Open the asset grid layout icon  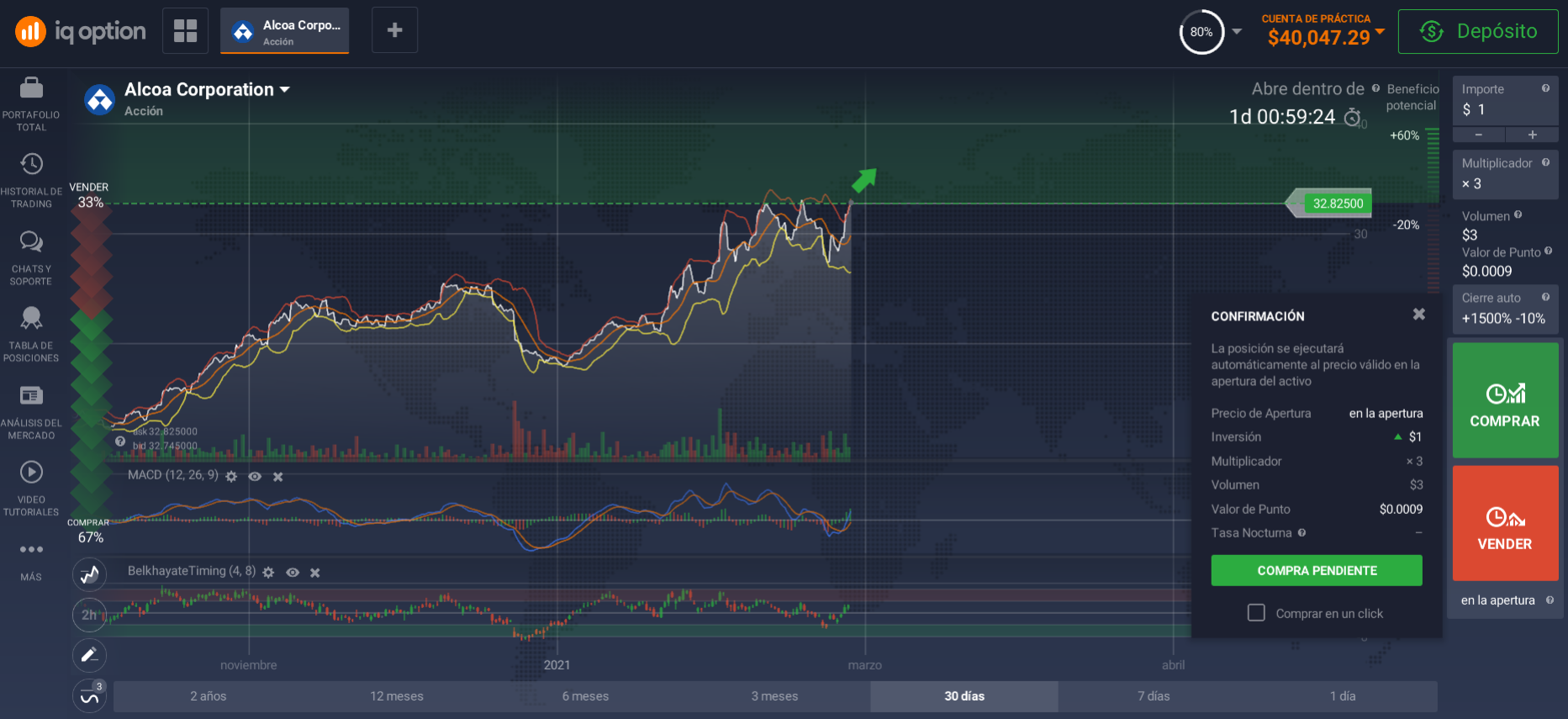pos(185,31)
